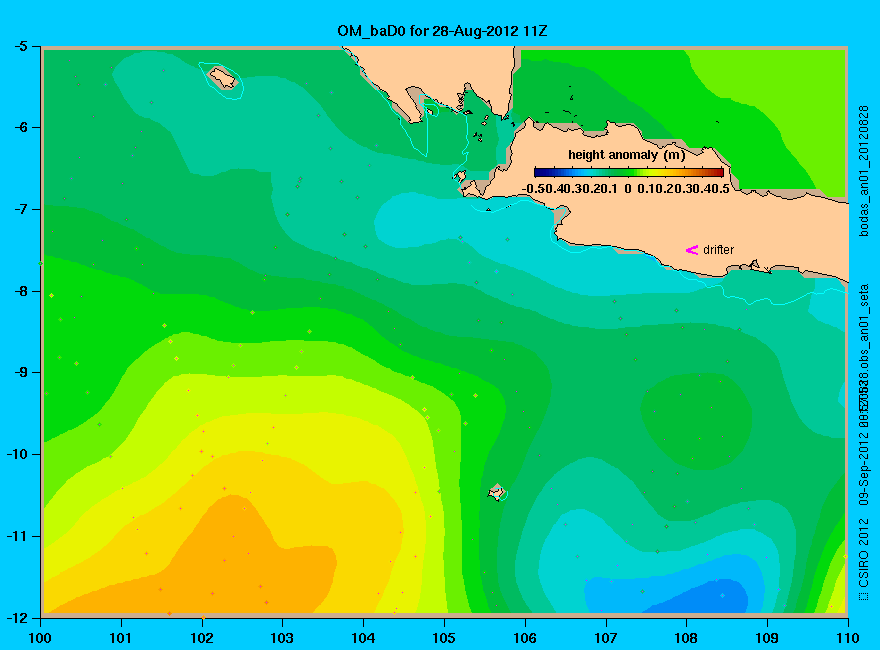Click longitude axis label 102
Image resolution: width=880 pixels, height=650 pixels.
pyautogui.click(x=201, y=638)
